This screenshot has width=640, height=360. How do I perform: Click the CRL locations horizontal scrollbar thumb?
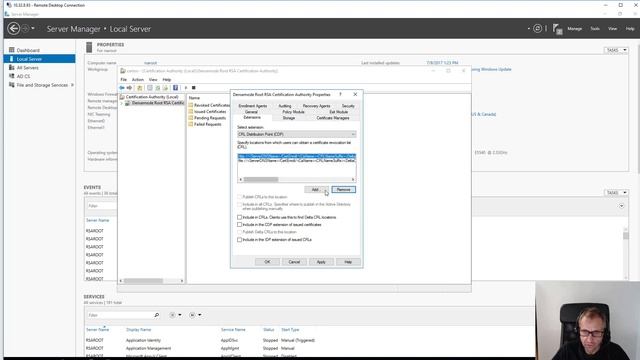tap(261, 180)
